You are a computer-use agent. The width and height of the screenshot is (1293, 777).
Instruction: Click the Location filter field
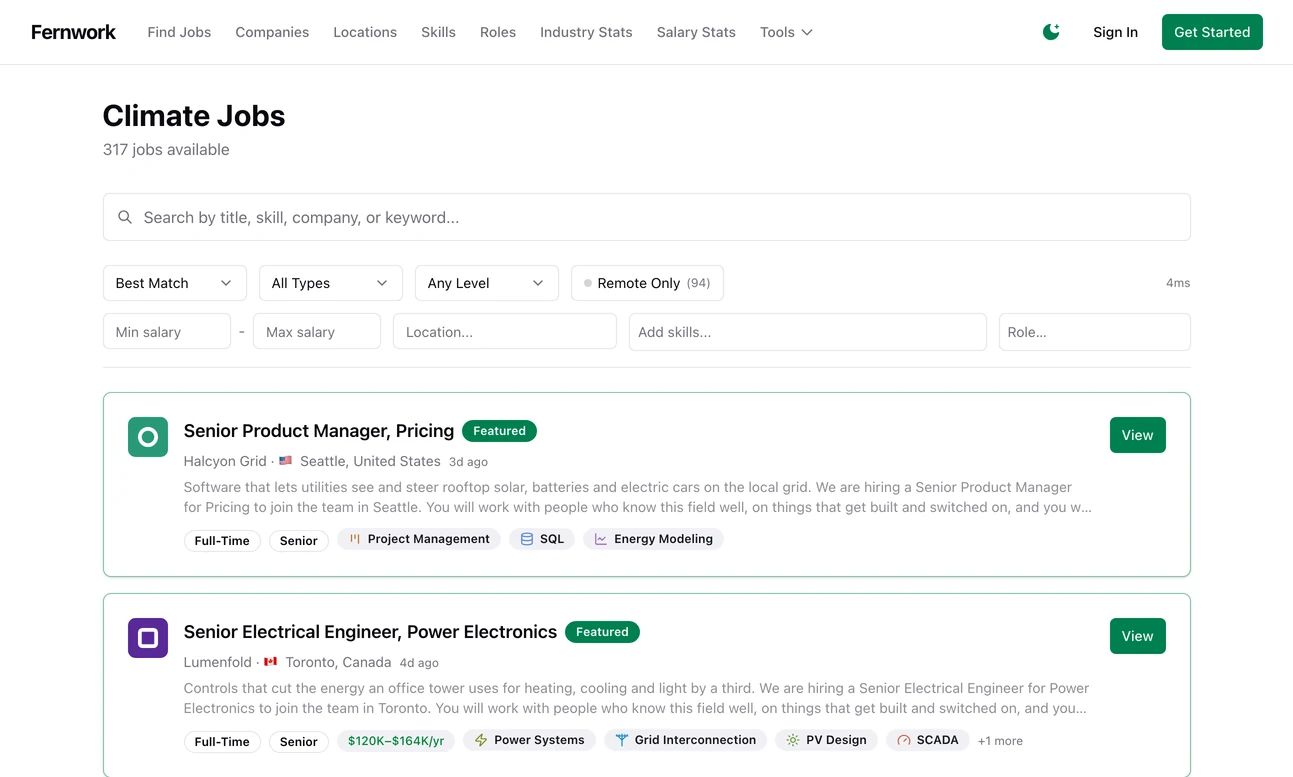pos(505,331)
